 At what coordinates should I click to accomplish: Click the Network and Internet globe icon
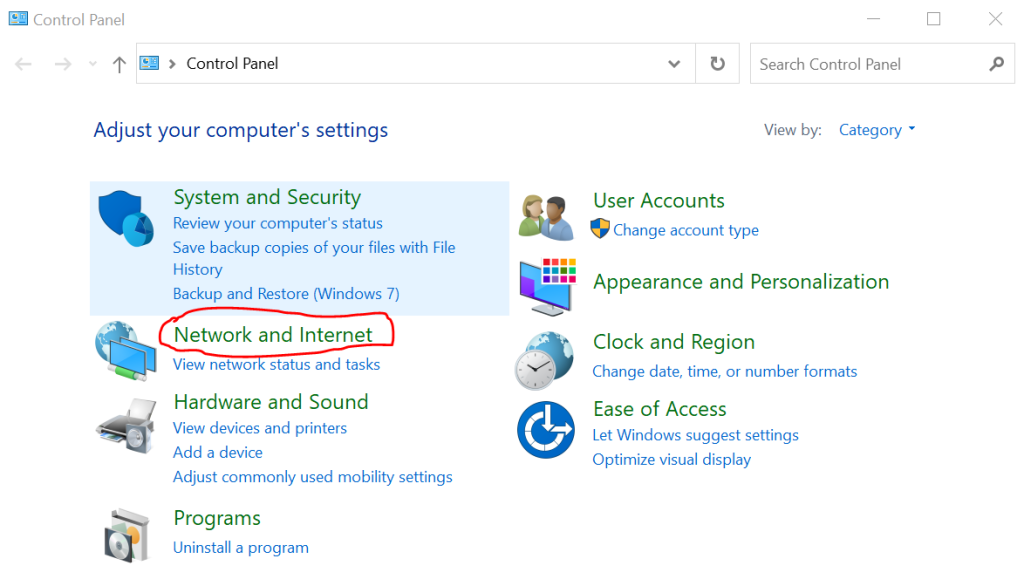[x=125, y=351]
